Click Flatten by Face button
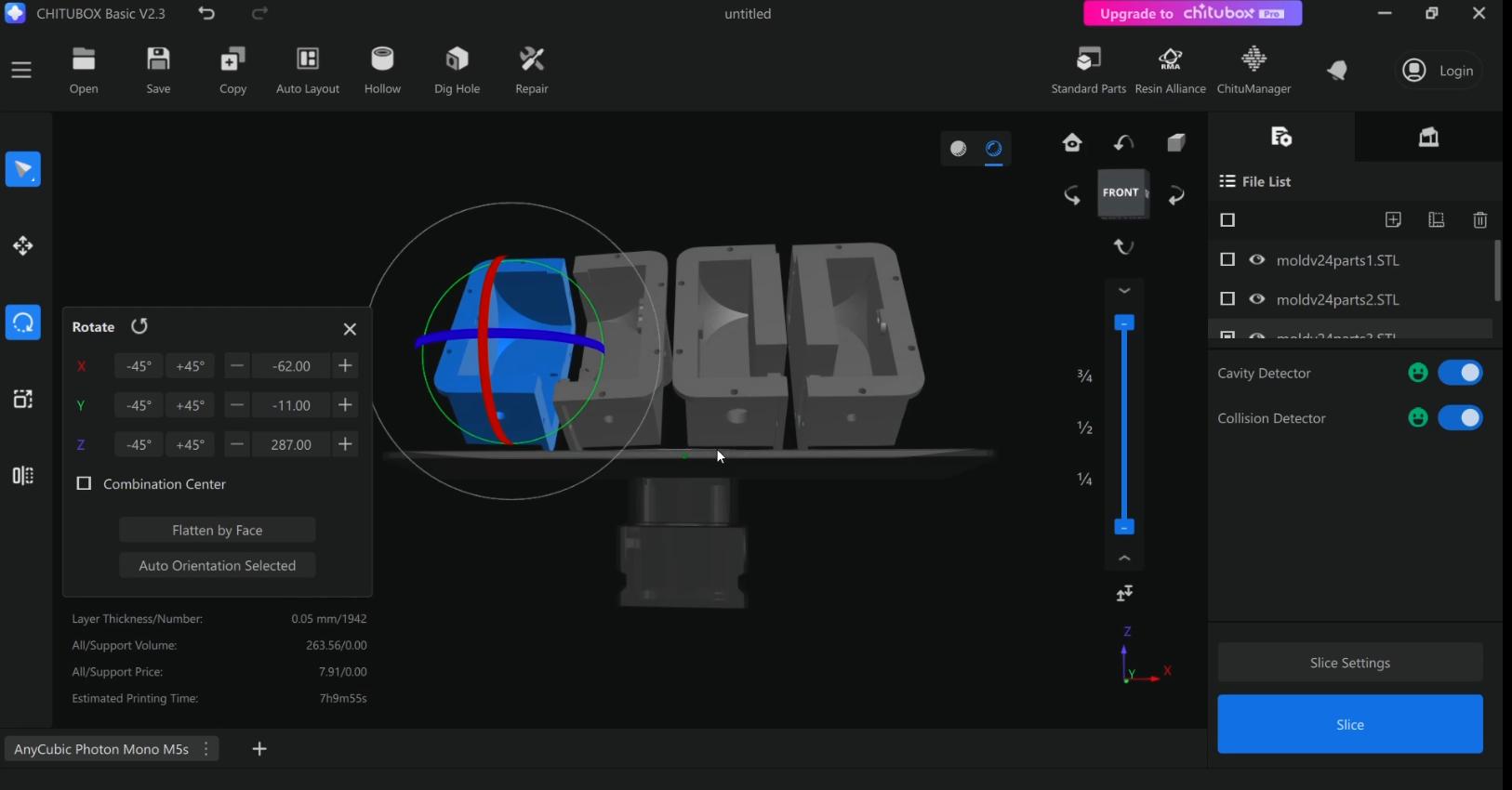Image resolution: width=1512 pixels, height=790 pixels. coord(218,530)
